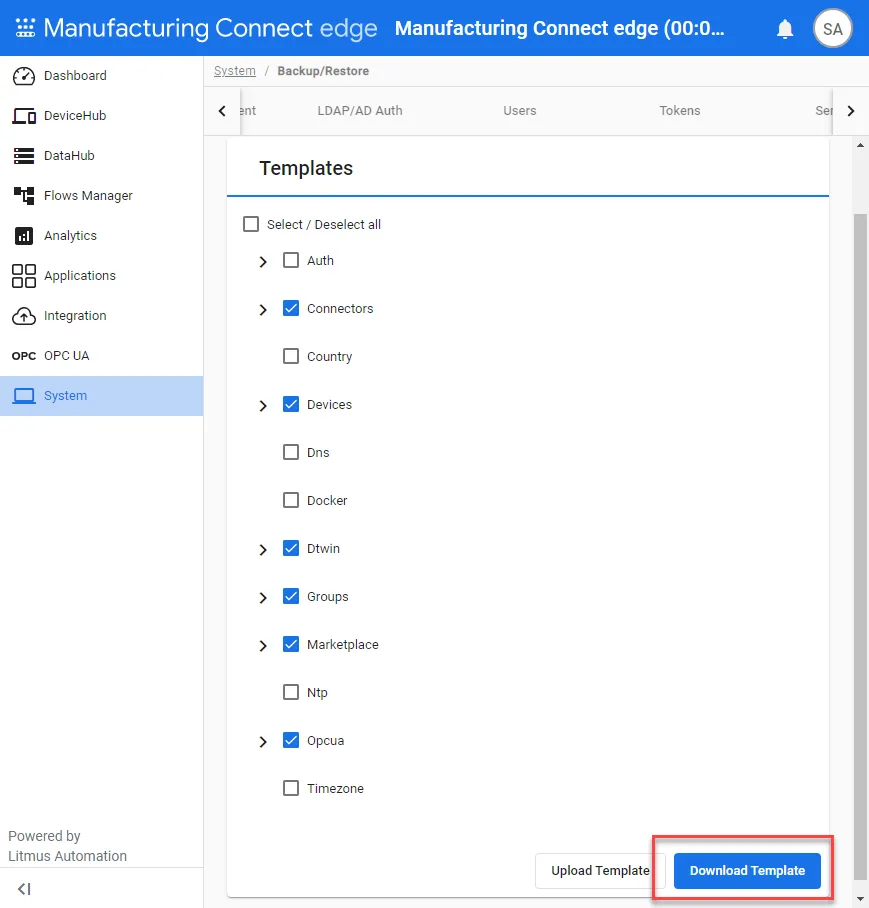Viewport: 869px width, 908px height.
Task: Check the Ntp checkbox
Action: (291, 692)
